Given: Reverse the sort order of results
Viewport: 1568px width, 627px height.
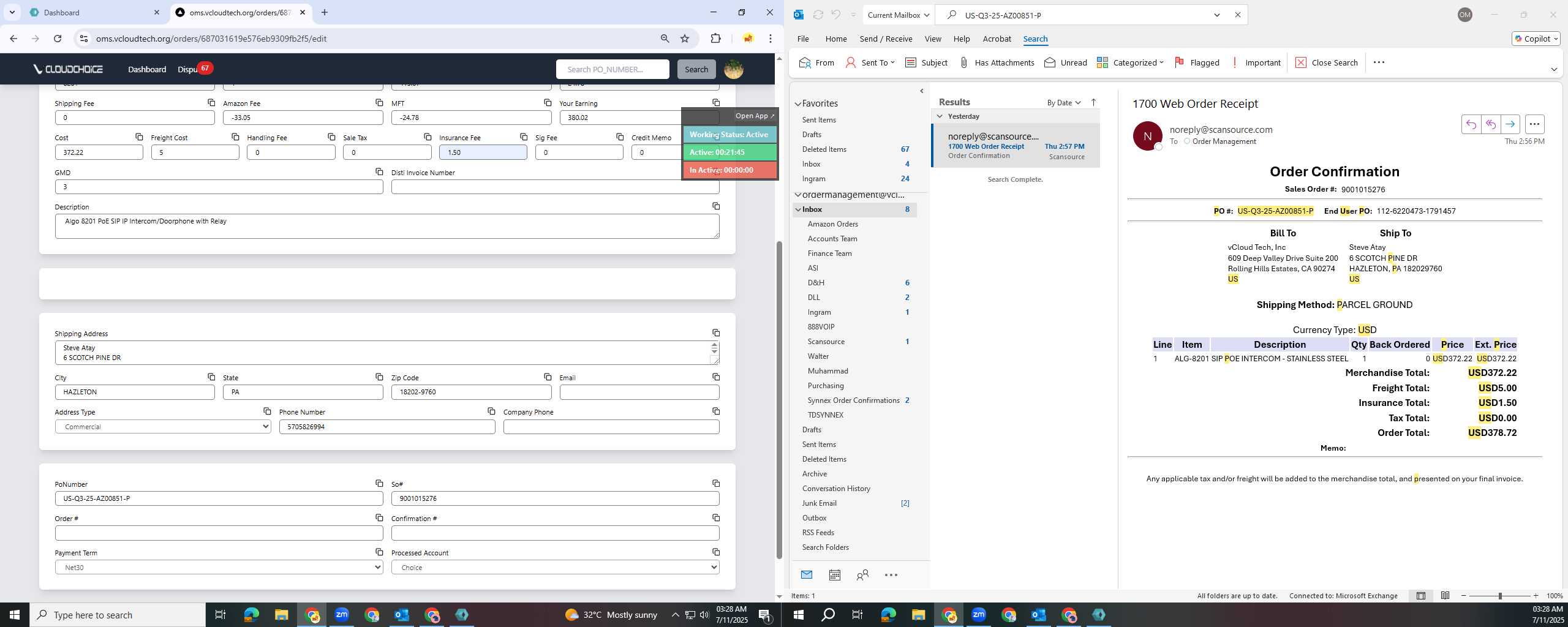Looking at the screenshot, I should [1093, 102].
